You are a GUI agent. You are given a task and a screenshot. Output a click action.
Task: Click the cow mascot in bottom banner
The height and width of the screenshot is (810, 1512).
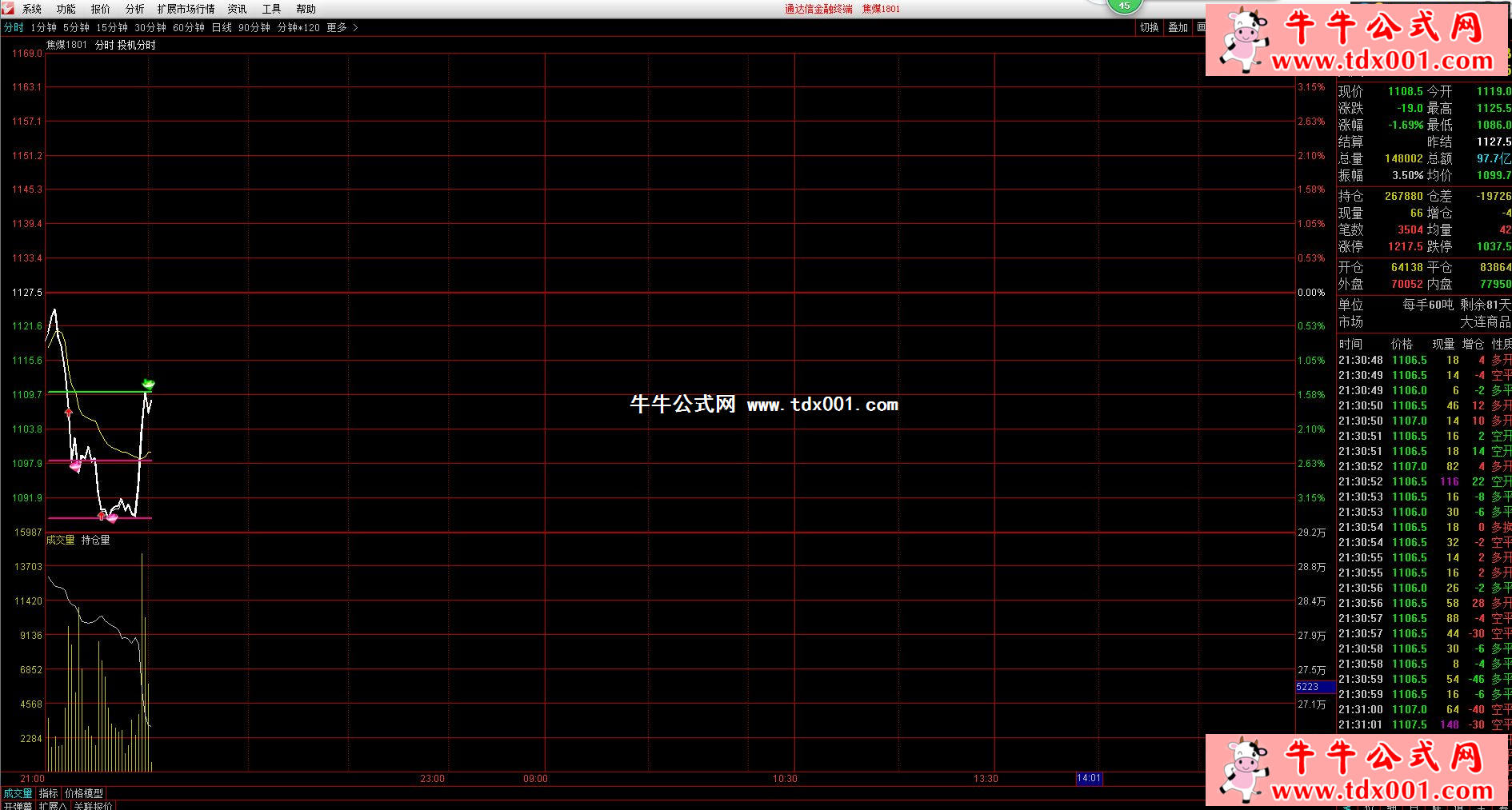[1243, 770]
